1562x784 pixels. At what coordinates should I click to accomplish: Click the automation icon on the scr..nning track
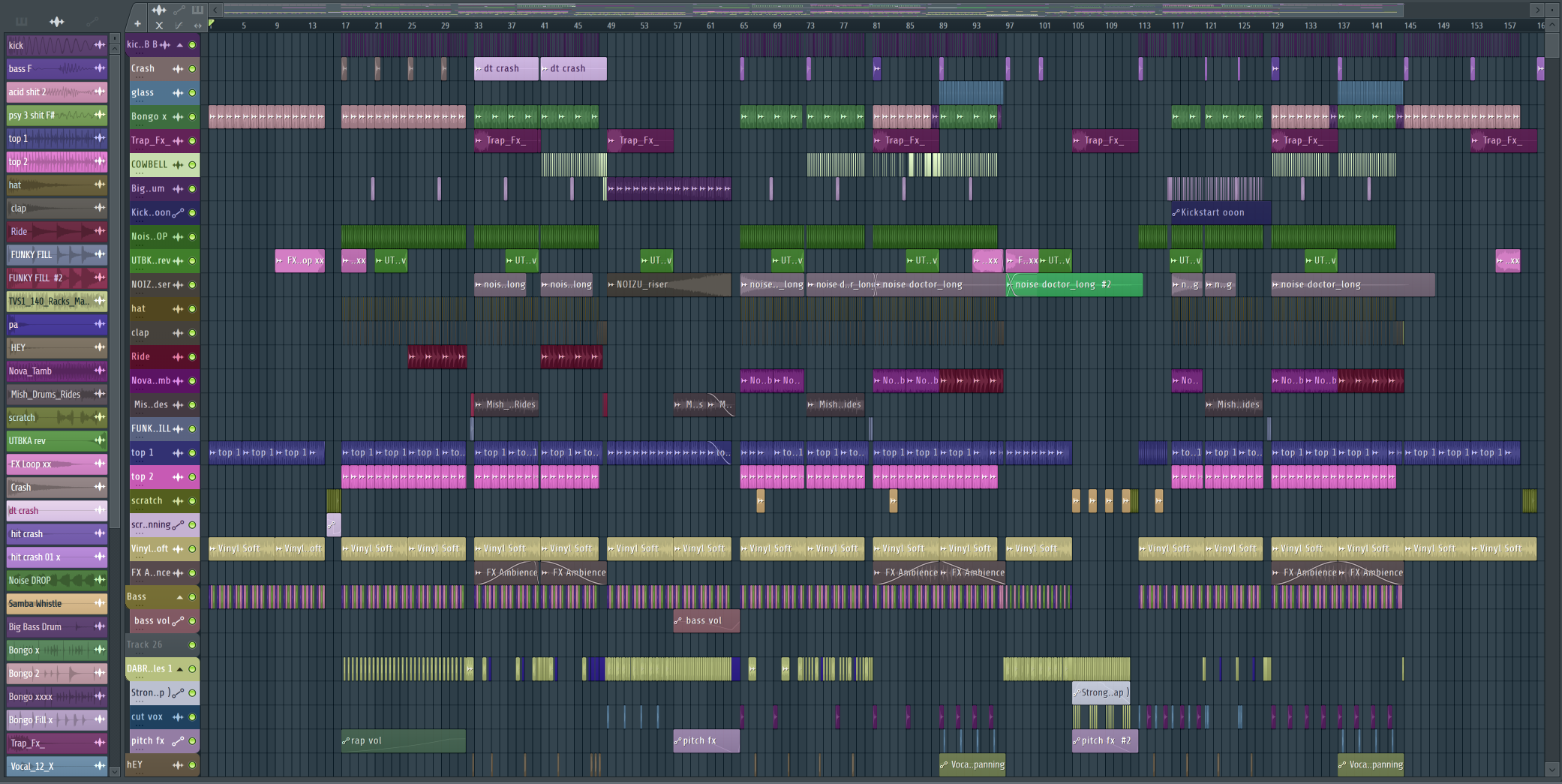click(178, 525)
